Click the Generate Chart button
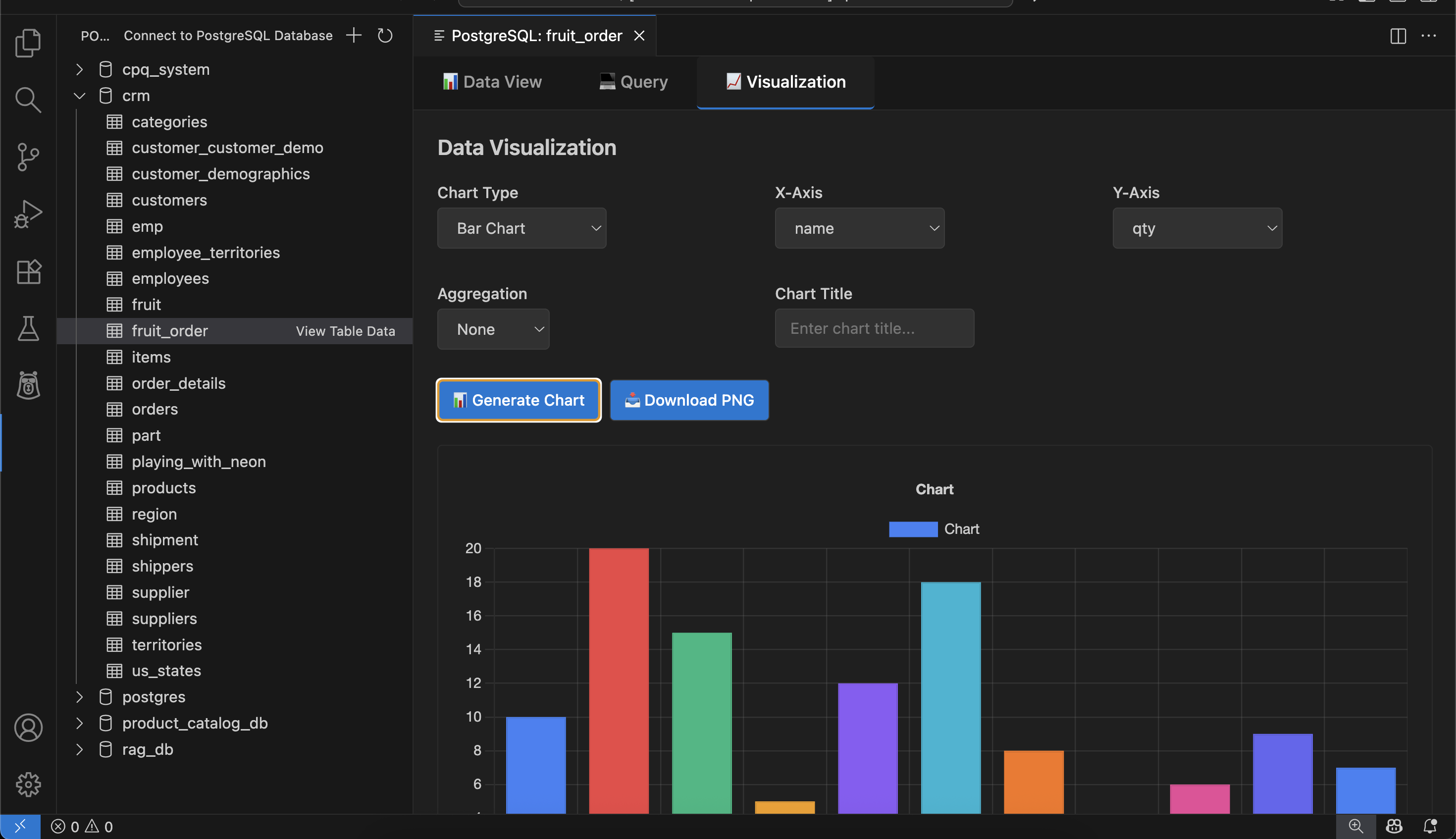1456x839 pixels. tap(519, 400)
